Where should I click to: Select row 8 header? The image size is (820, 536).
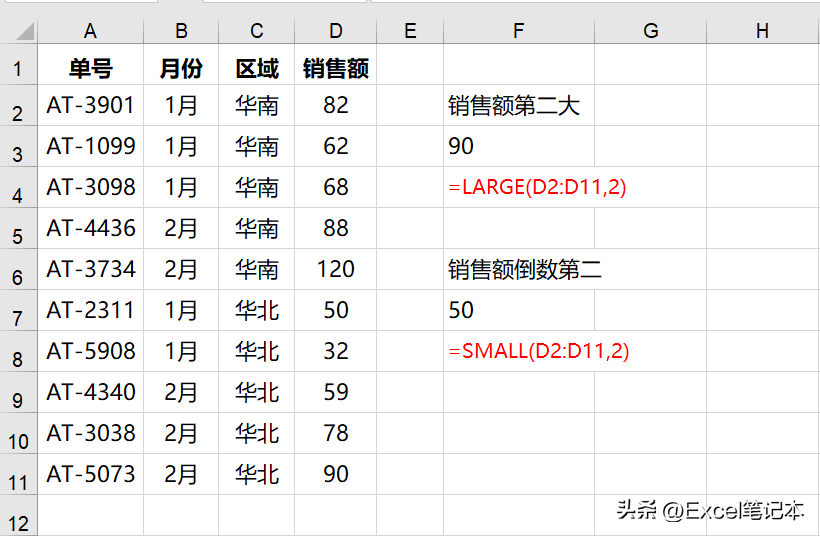coord(18,351)
